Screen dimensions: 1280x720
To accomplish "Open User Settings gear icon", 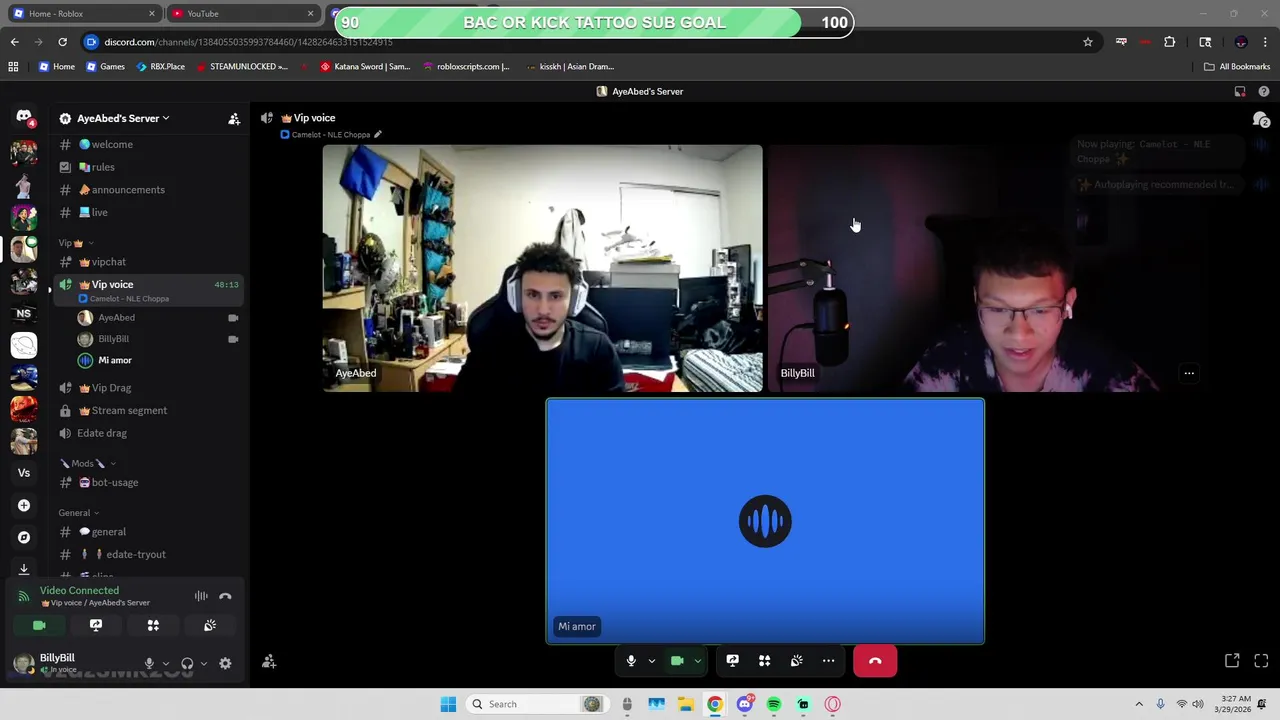I will (x=225, y=663).
